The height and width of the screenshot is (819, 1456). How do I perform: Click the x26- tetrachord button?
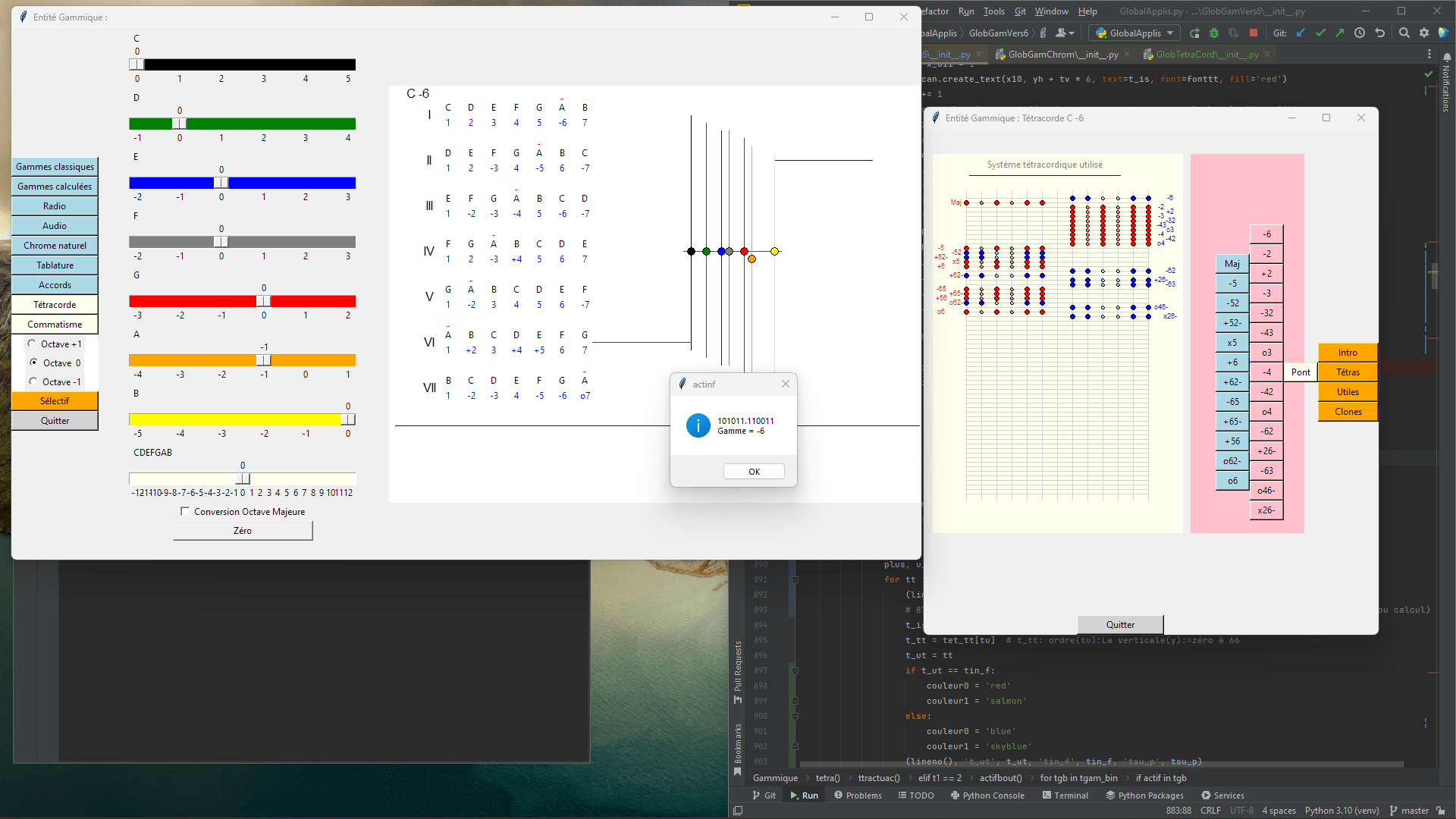click(x=1266, y=510)
